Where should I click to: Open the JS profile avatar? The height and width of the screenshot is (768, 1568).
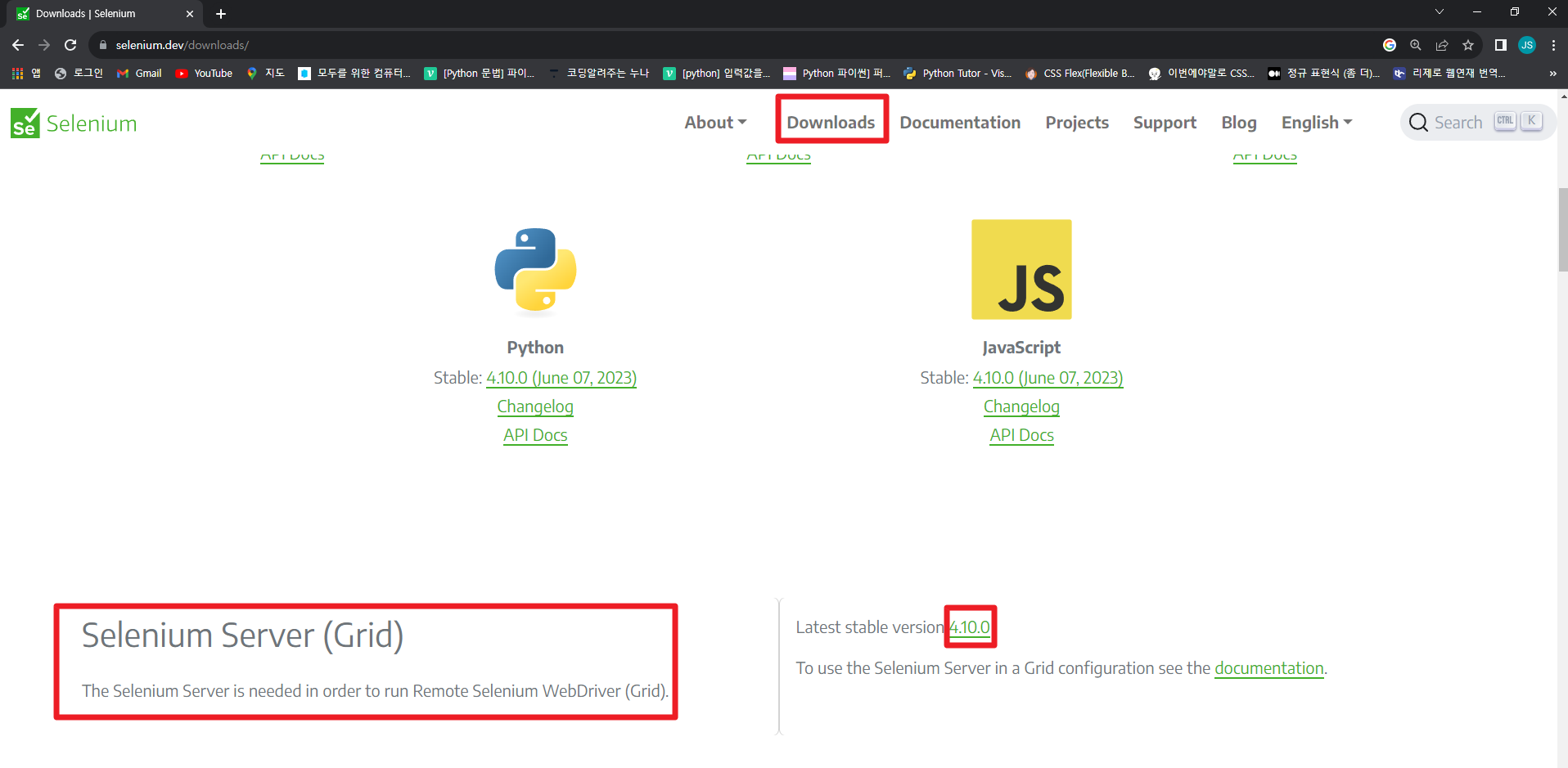[x=1527, y=45]
